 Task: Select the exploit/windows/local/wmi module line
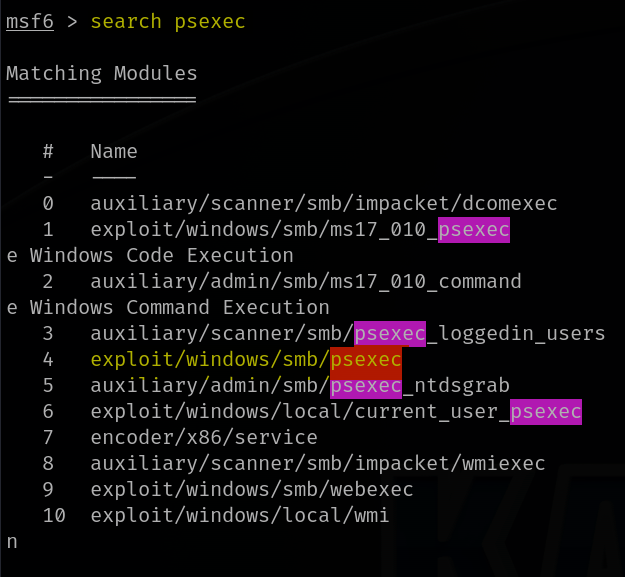[239, 516]
